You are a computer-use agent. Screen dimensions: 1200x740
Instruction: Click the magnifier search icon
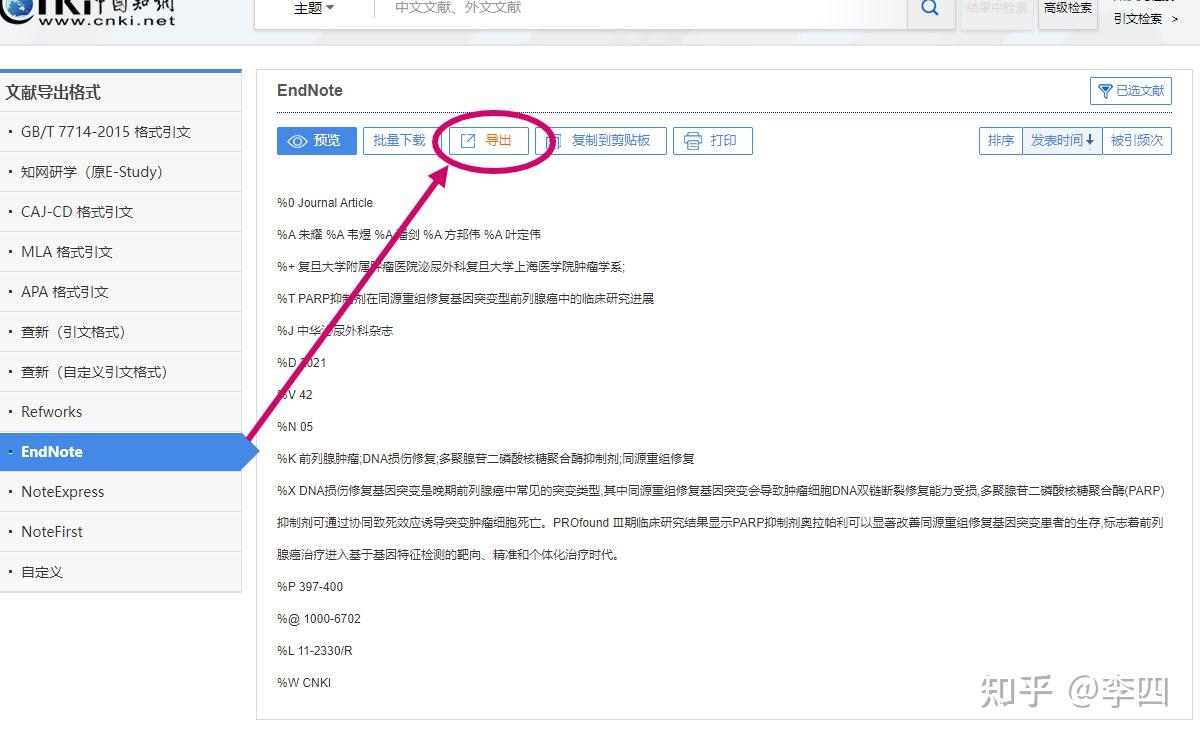930,9
